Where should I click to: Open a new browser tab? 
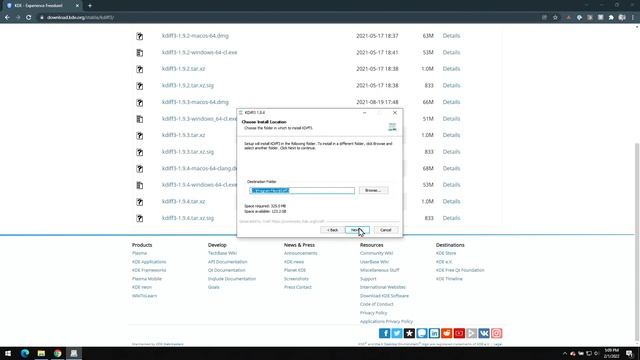pyautogui.click(x=90, y=6)
